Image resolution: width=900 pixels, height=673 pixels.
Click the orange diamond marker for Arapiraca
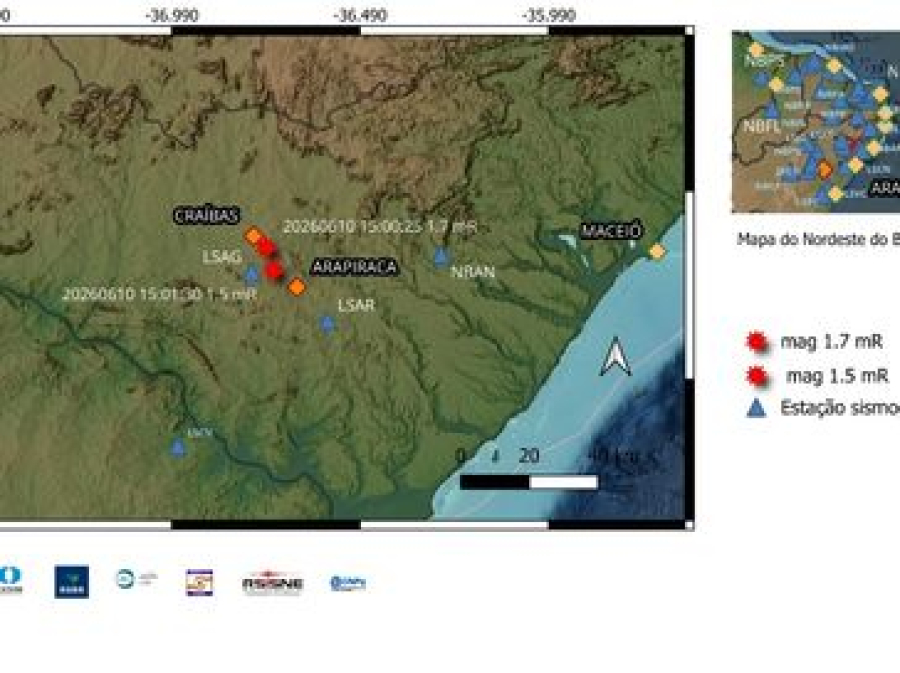(x=297, y=286)
